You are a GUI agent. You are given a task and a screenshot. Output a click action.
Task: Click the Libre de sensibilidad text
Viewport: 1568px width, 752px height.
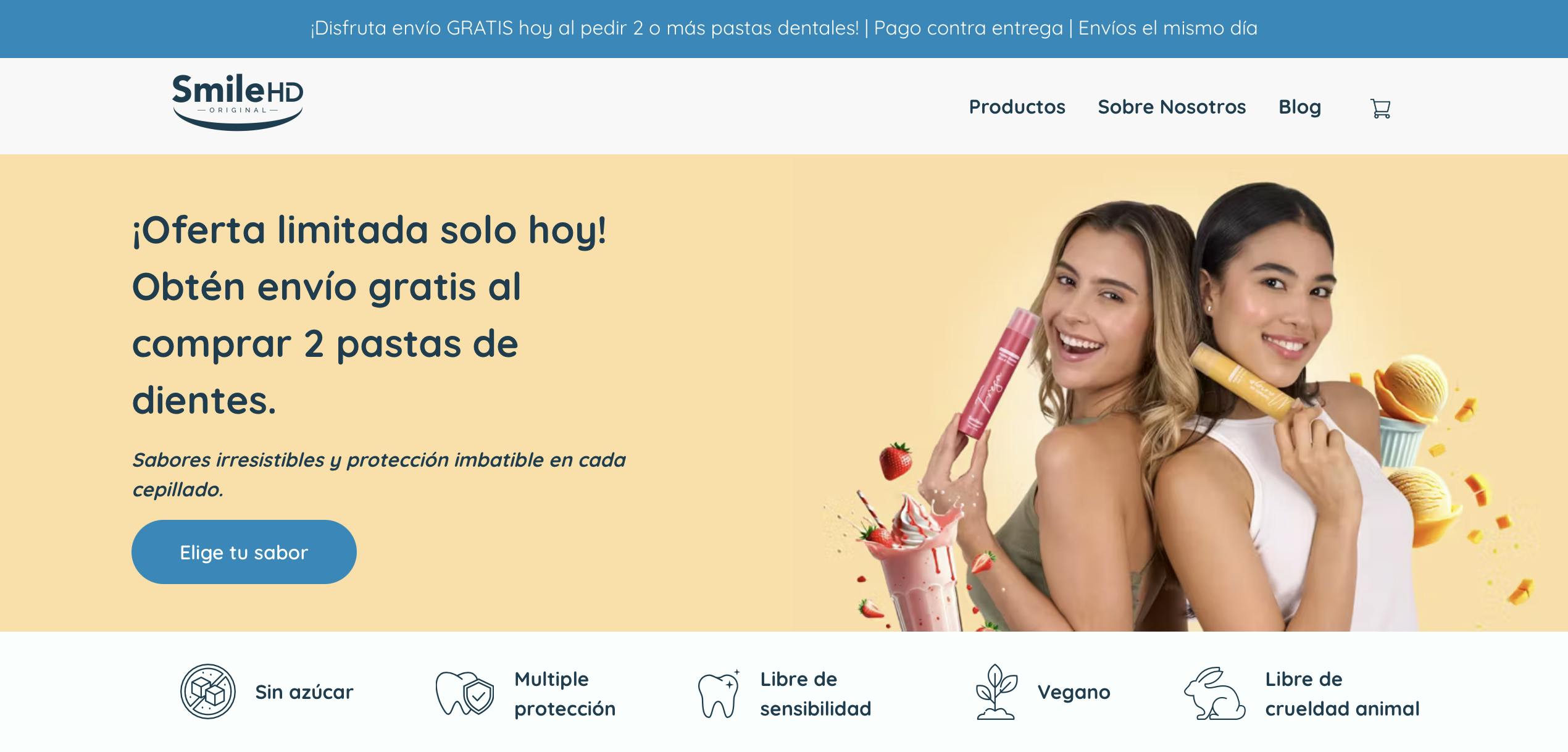point(815,693)
